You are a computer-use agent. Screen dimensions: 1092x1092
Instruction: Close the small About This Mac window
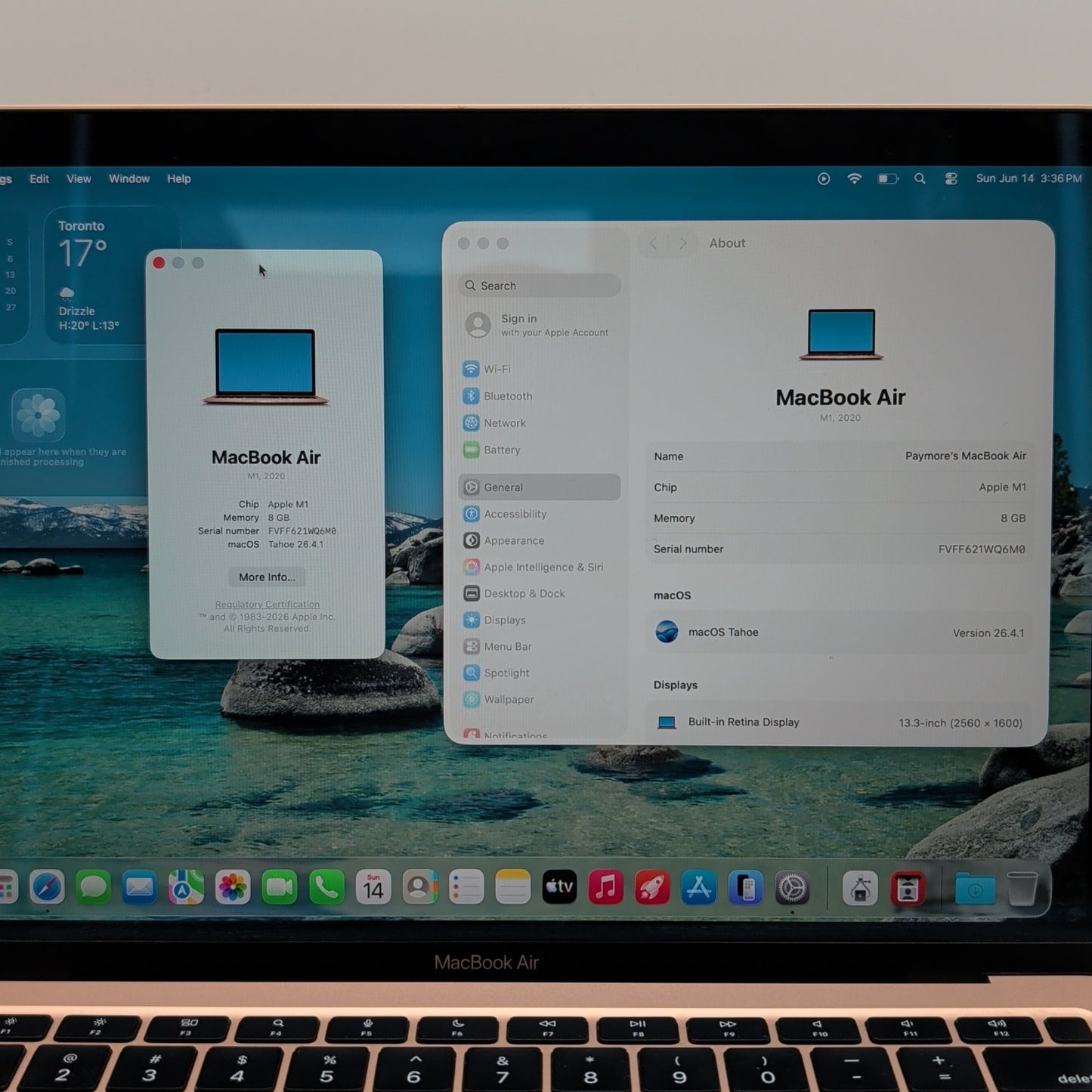(159, 263)
